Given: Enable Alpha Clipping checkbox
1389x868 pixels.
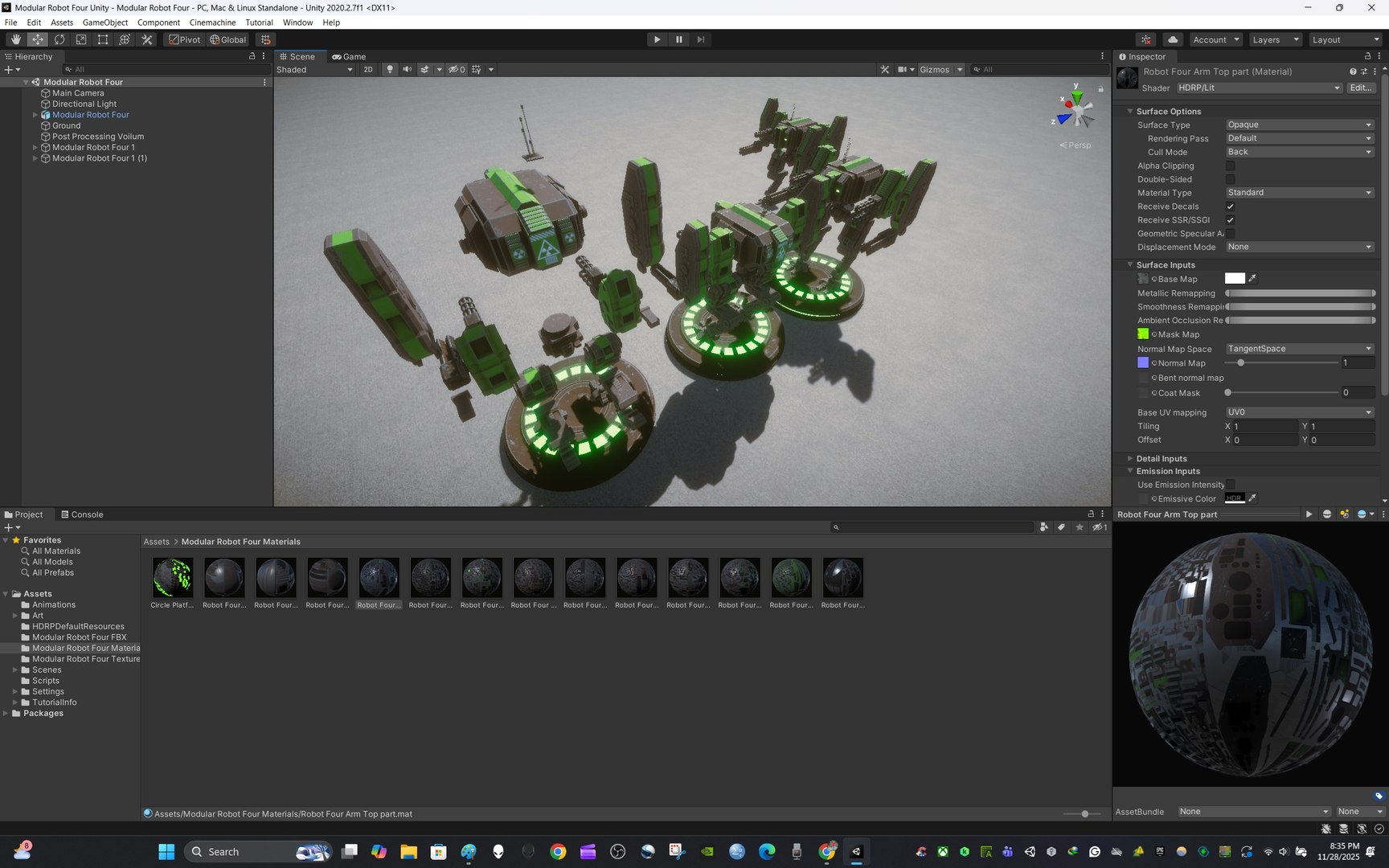Looking at the screenshot, I should (1230, 166).
